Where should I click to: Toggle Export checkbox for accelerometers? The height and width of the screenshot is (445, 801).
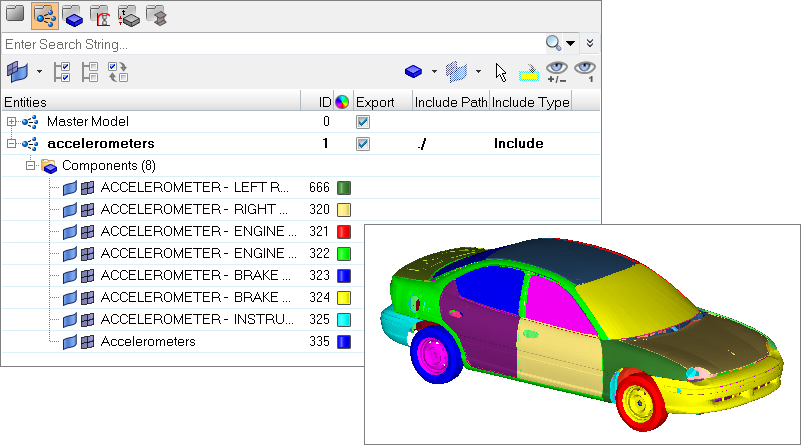tap(364, 144)
